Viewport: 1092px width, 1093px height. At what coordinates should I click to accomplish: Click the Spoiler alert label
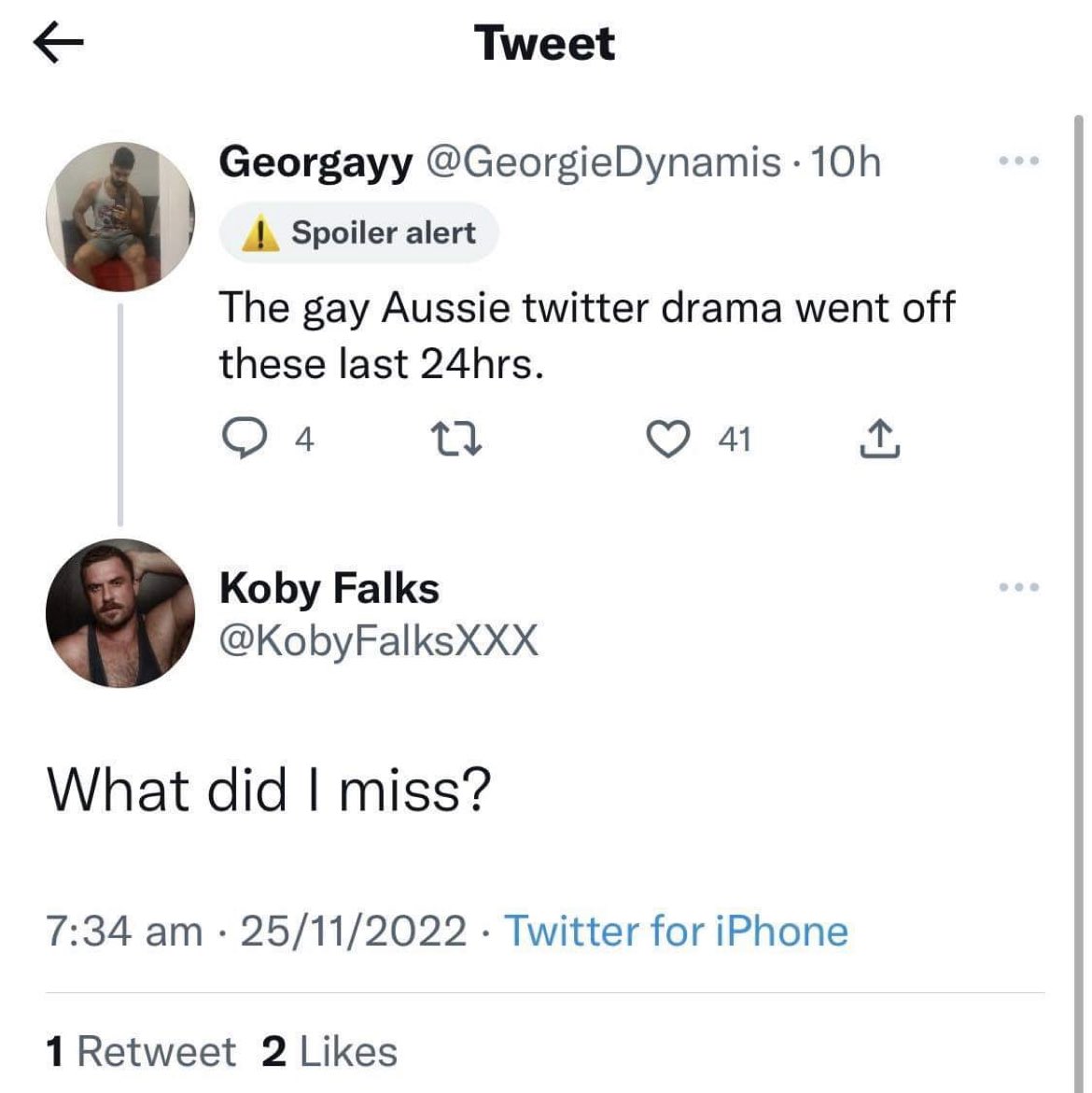tap(383, 232)
